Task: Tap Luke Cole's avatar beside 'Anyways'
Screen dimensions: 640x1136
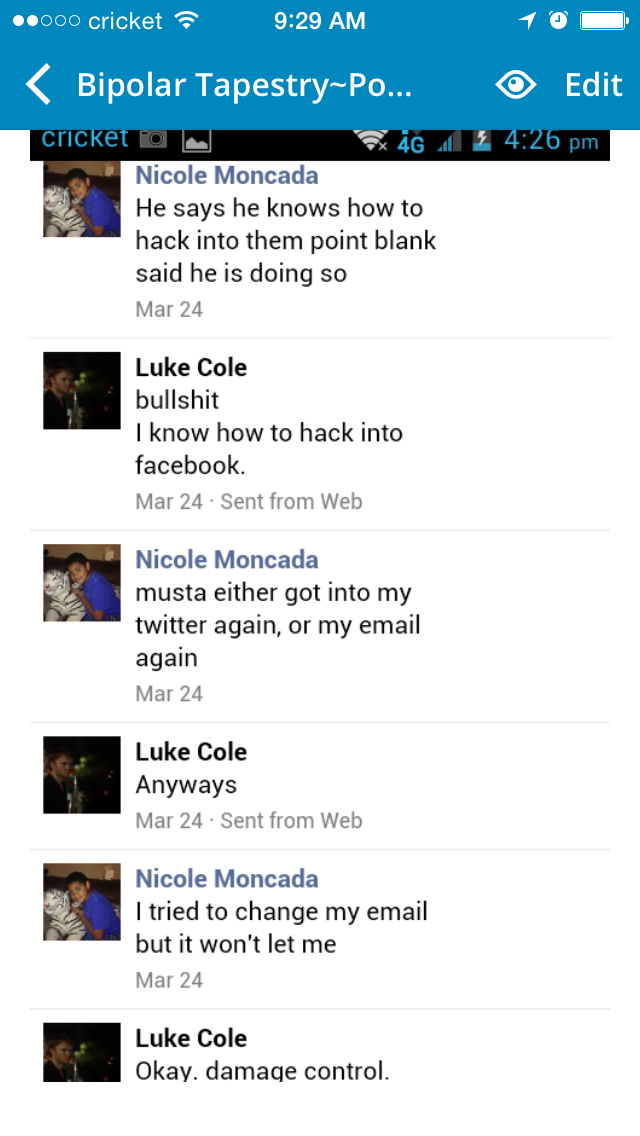Action: tap(82, 774)
